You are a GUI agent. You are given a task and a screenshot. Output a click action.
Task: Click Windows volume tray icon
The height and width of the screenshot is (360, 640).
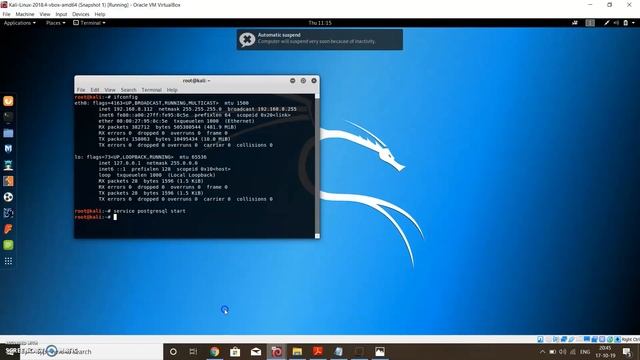click(x=562, y=352)
